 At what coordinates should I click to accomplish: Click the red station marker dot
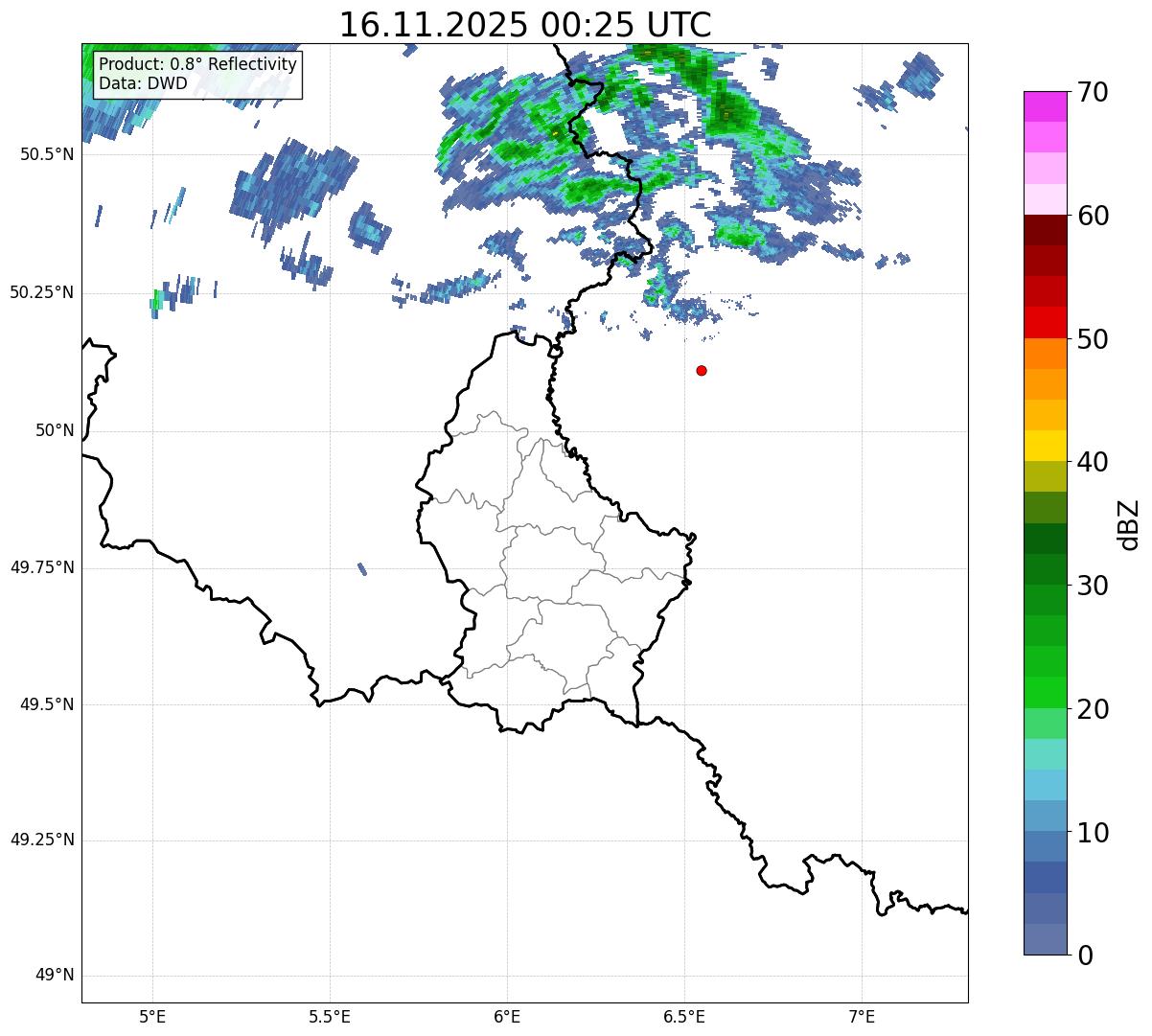[702, 370]
